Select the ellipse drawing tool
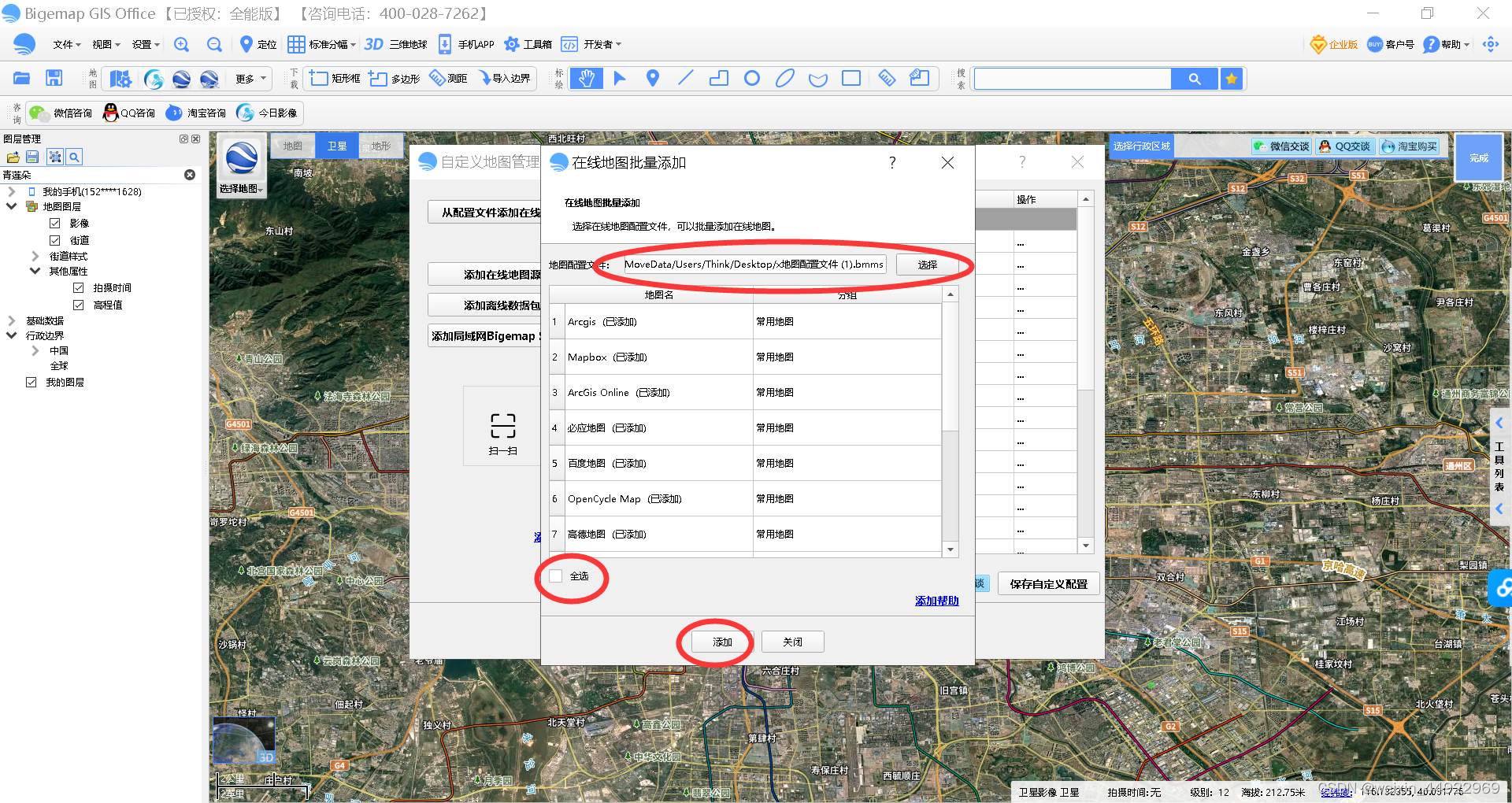The height and width of the screenshot is (803, 1512). point(785,79)
